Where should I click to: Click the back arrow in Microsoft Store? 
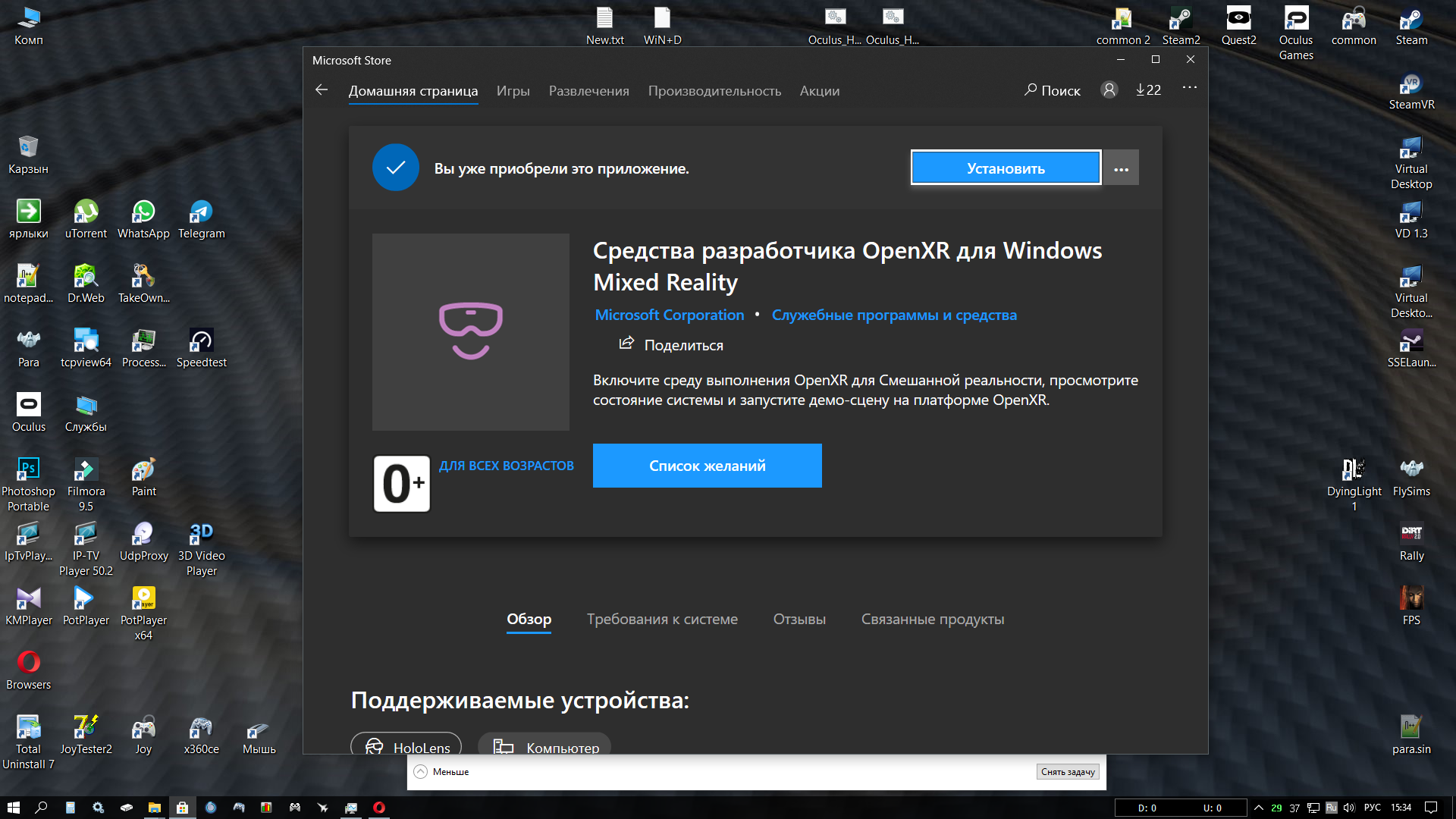322,90
